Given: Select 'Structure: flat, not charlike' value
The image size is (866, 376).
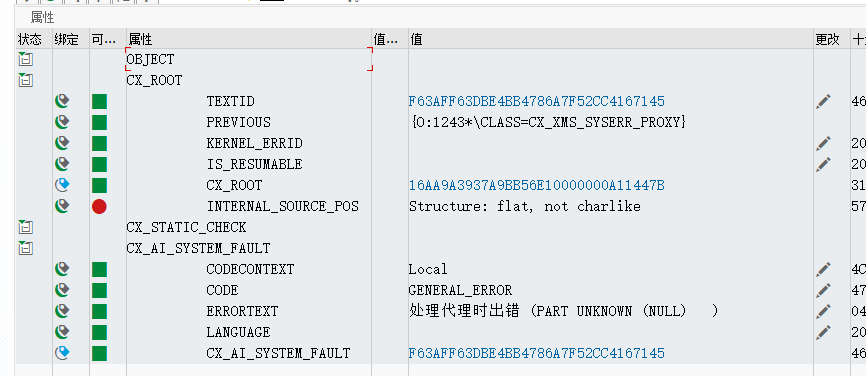Looking at the screenshot, I should 525,206.
